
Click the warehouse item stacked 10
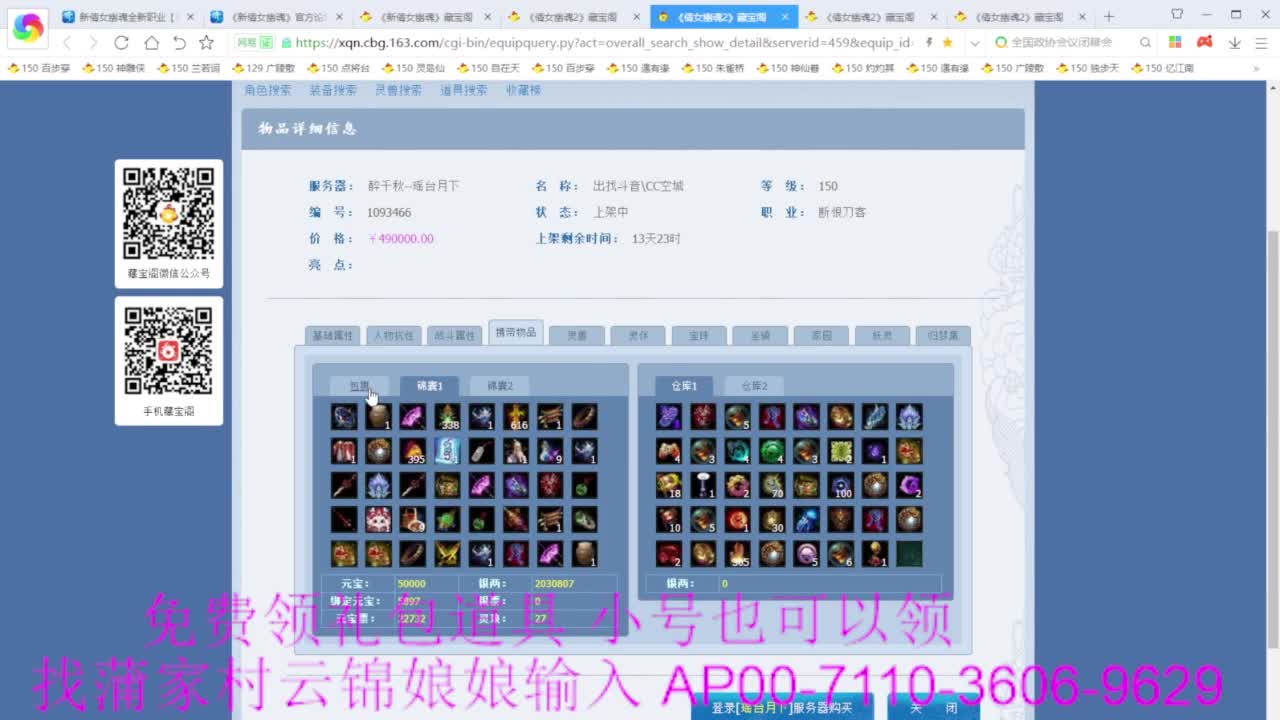tap(669, 519)
